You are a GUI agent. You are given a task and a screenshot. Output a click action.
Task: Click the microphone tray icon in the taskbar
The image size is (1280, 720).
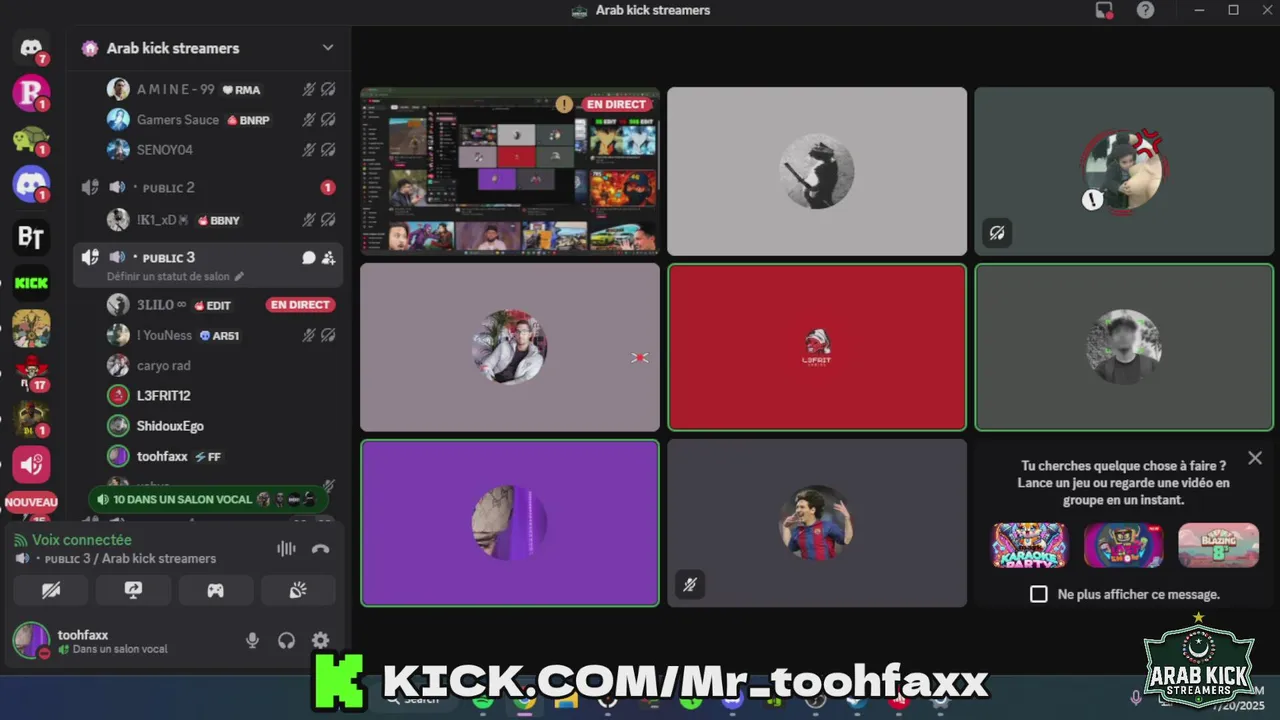(1136, 697)
